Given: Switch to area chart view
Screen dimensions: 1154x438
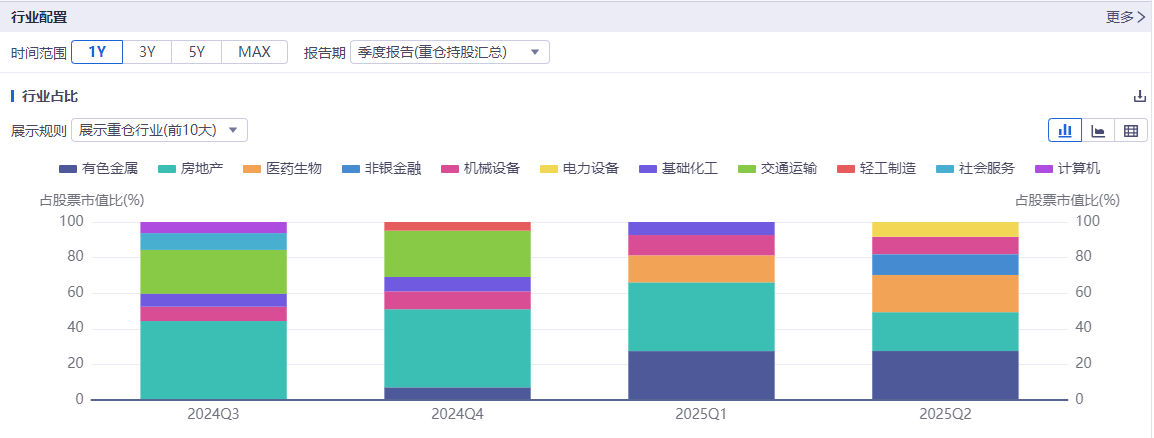Looking at the screenshot, I should point(1098,131).
